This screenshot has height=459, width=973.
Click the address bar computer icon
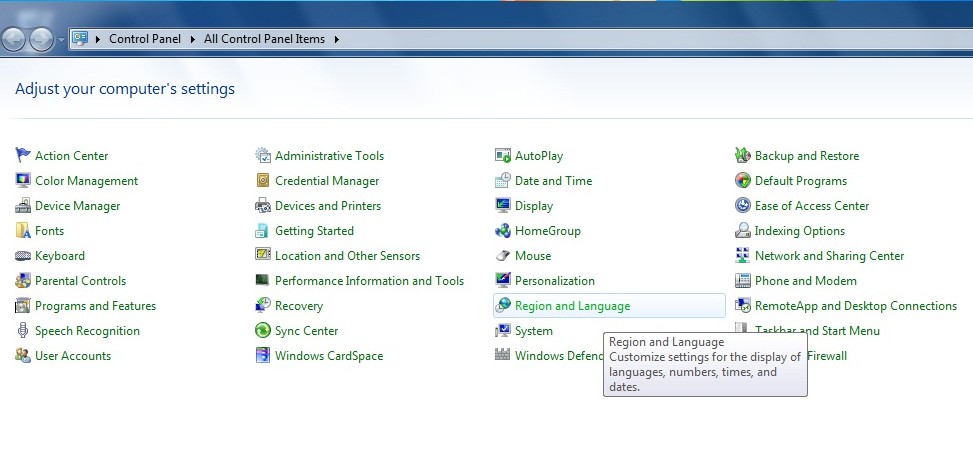click(x=80, y=38)
